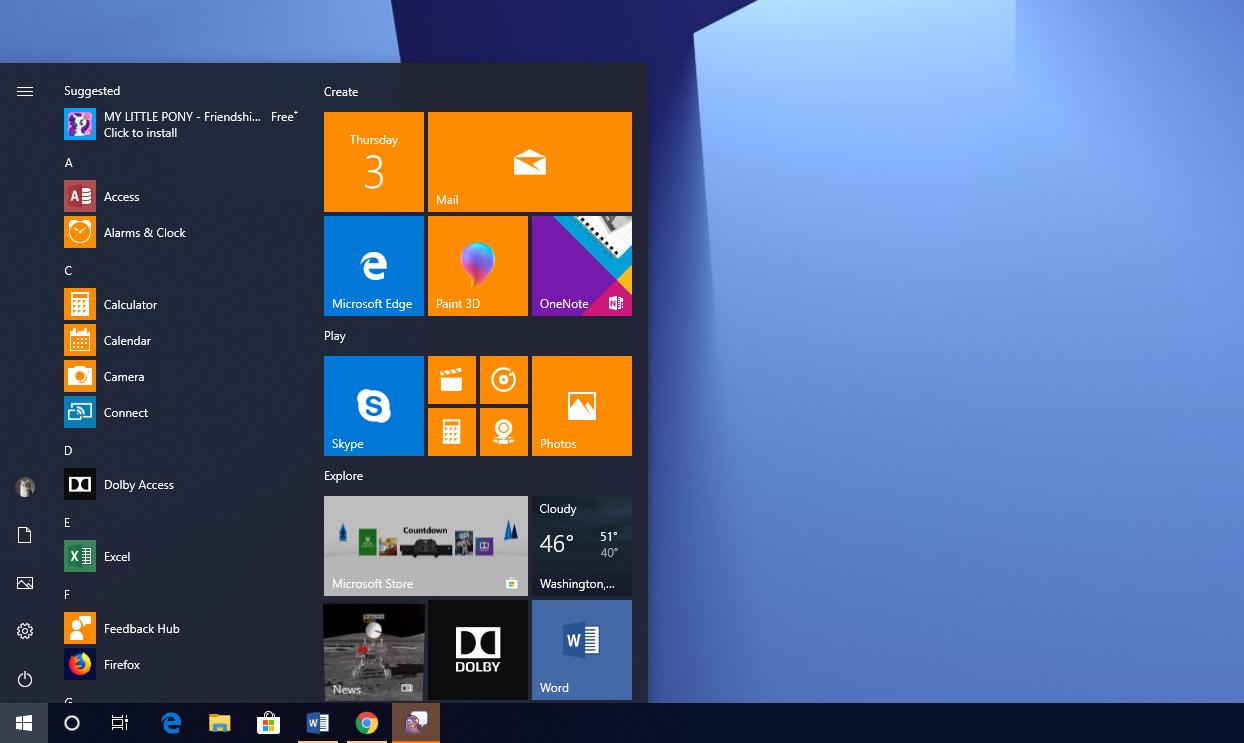Viewport: 1244px width, 743px height.
Task: Click the Windows Start button
Action: click(24, 723)
